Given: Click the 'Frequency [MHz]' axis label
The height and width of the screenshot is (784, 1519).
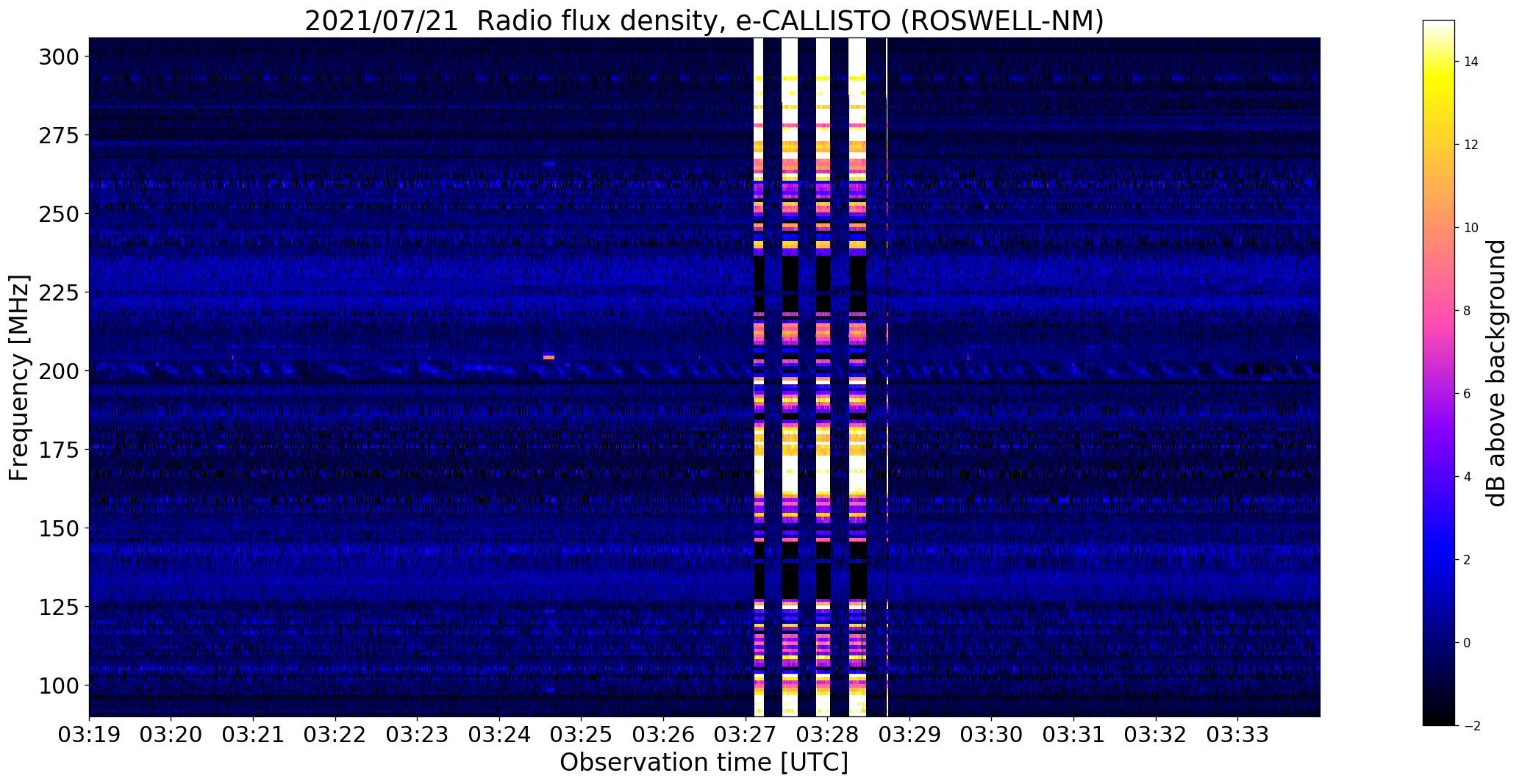Looking at the screenshot, I should tap(19, 378).
